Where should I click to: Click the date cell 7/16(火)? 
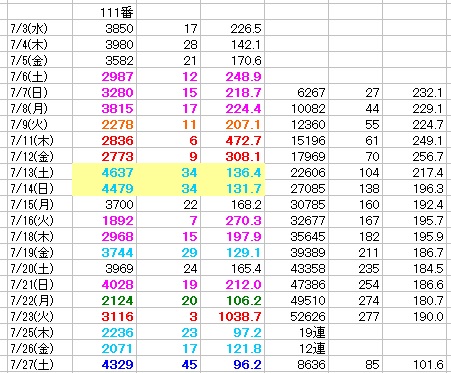[x=40, y=221]
